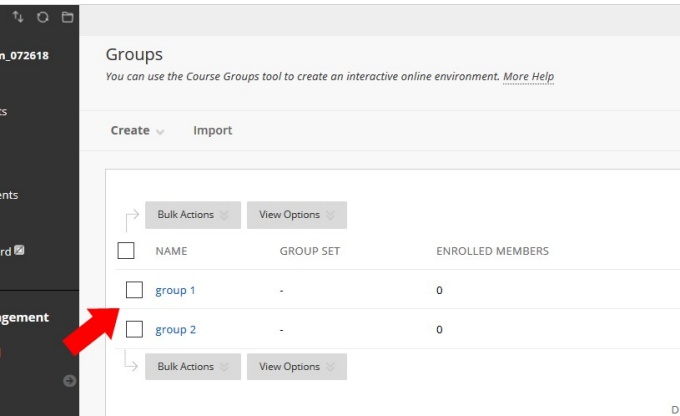Open the top Bulk Actions dropdown
Screen dimensions: 680x416
pos(192,215)
